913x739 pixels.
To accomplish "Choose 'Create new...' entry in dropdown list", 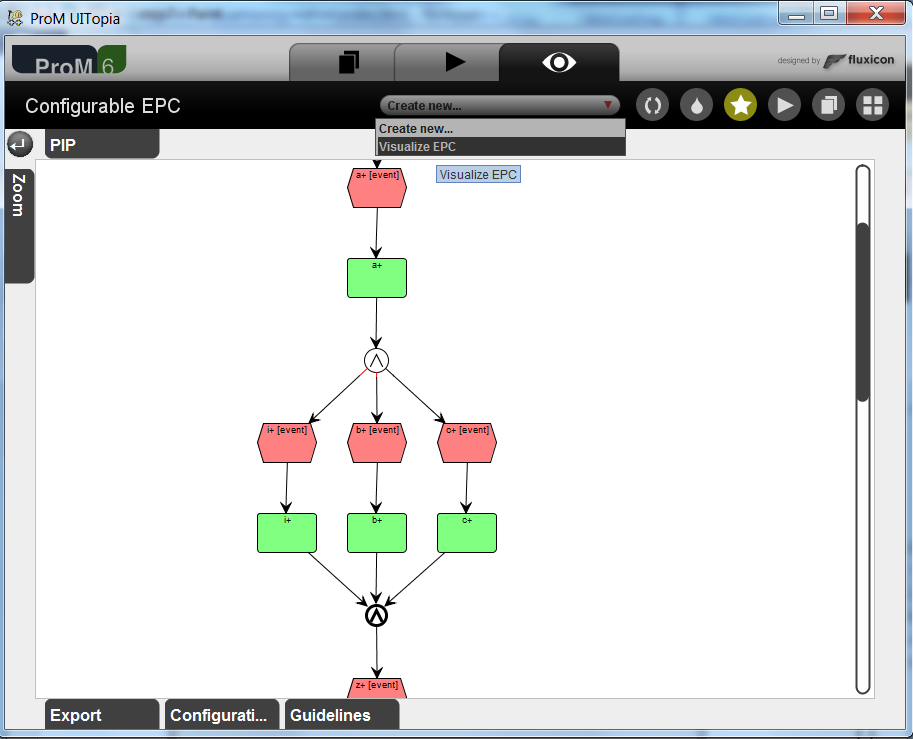I will [x=500, y=129].
